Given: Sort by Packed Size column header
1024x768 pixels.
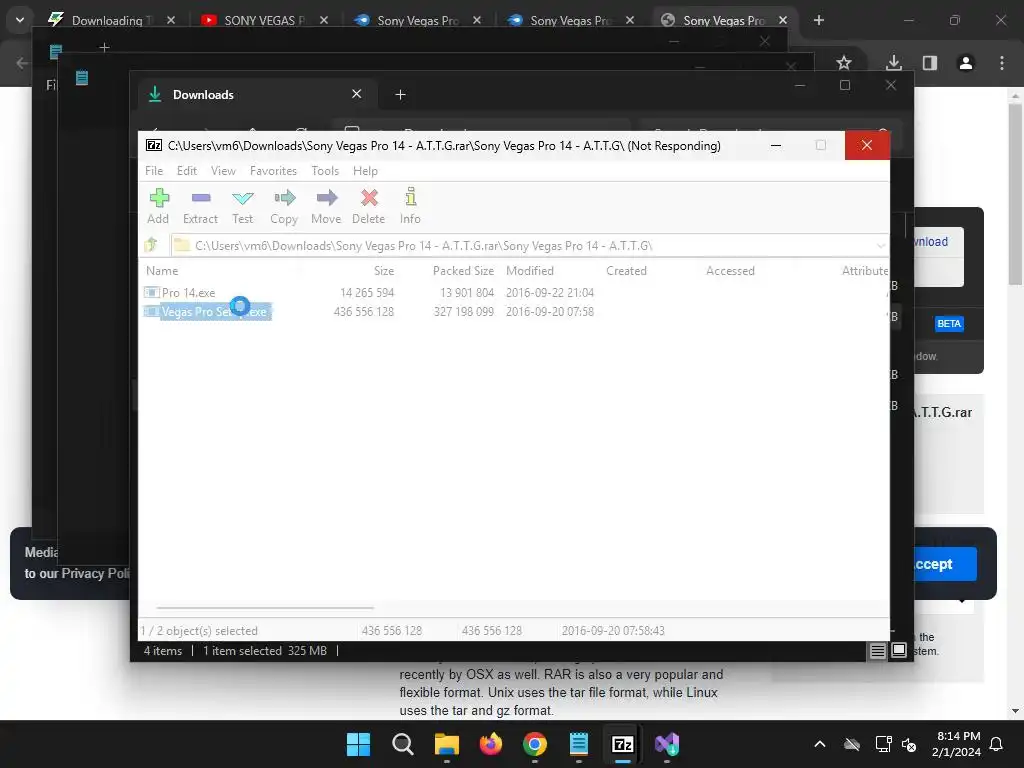Looking at the screenshot, I should point(463,270).
